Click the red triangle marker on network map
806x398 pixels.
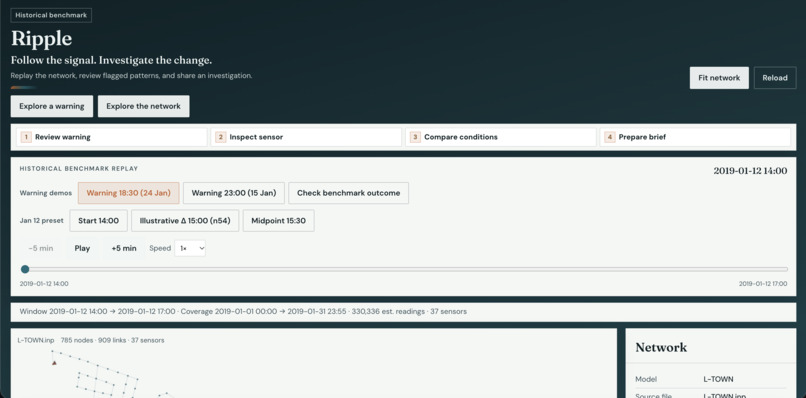[x=54, y=363]
